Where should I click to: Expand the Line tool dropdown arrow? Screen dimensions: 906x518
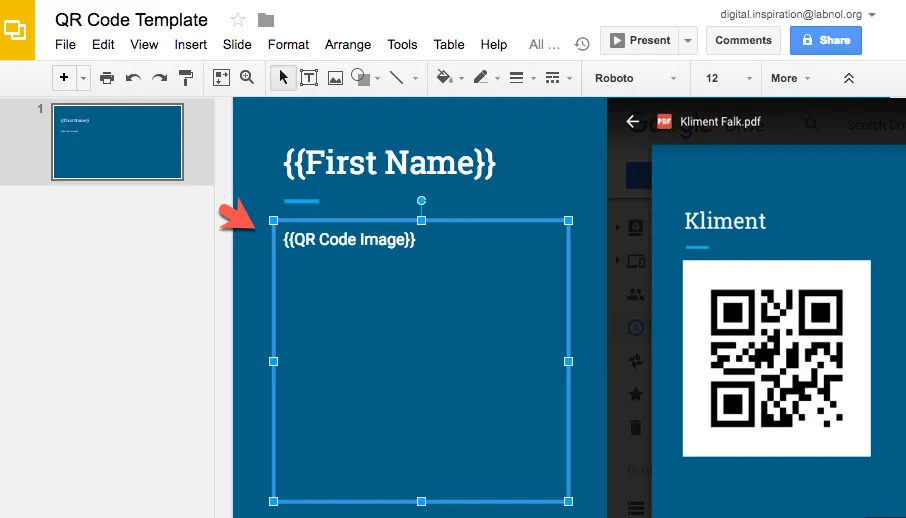pyautogui.click(x=415, y=78)
